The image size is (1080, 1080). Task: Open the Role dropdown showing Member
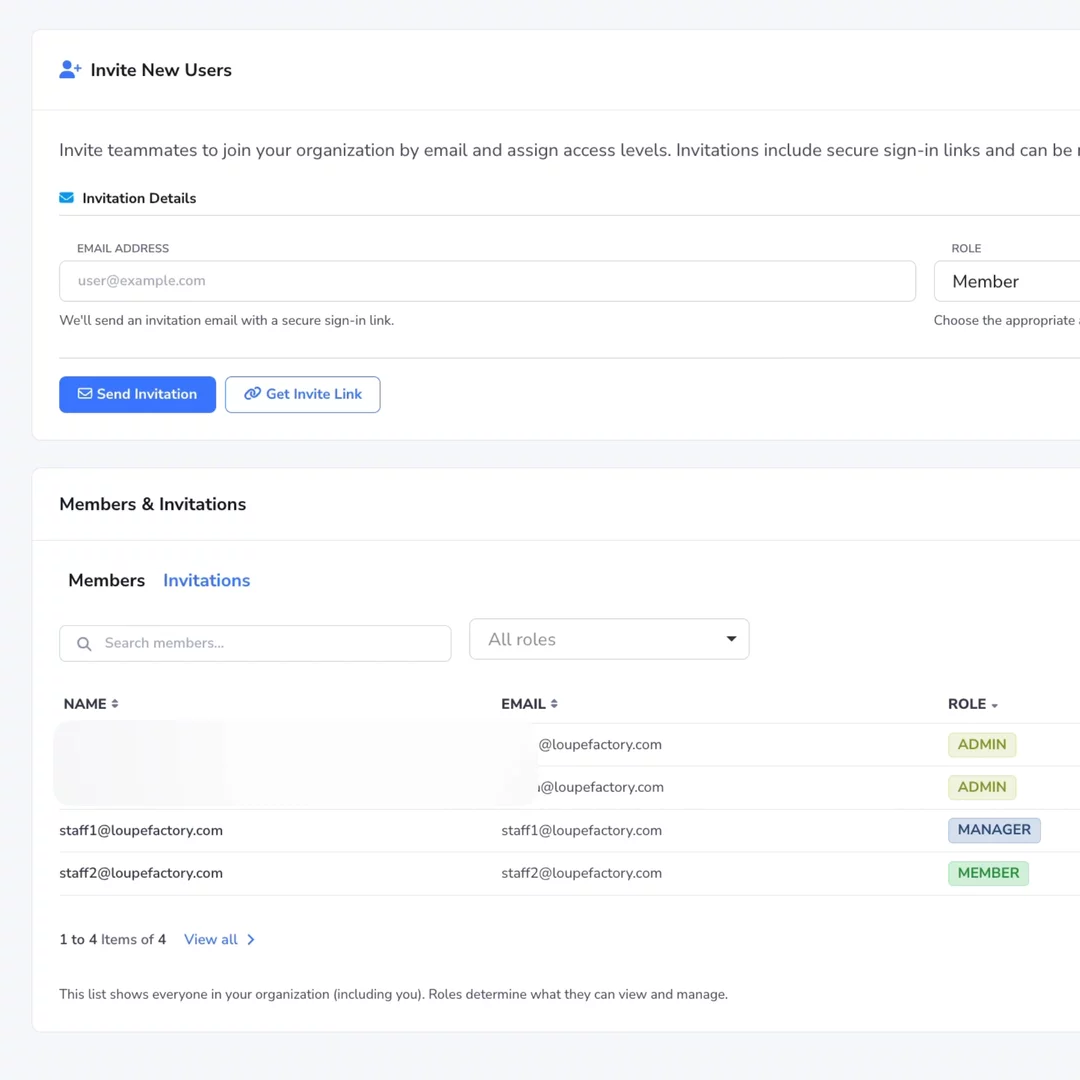click(x=1006, y=281)
